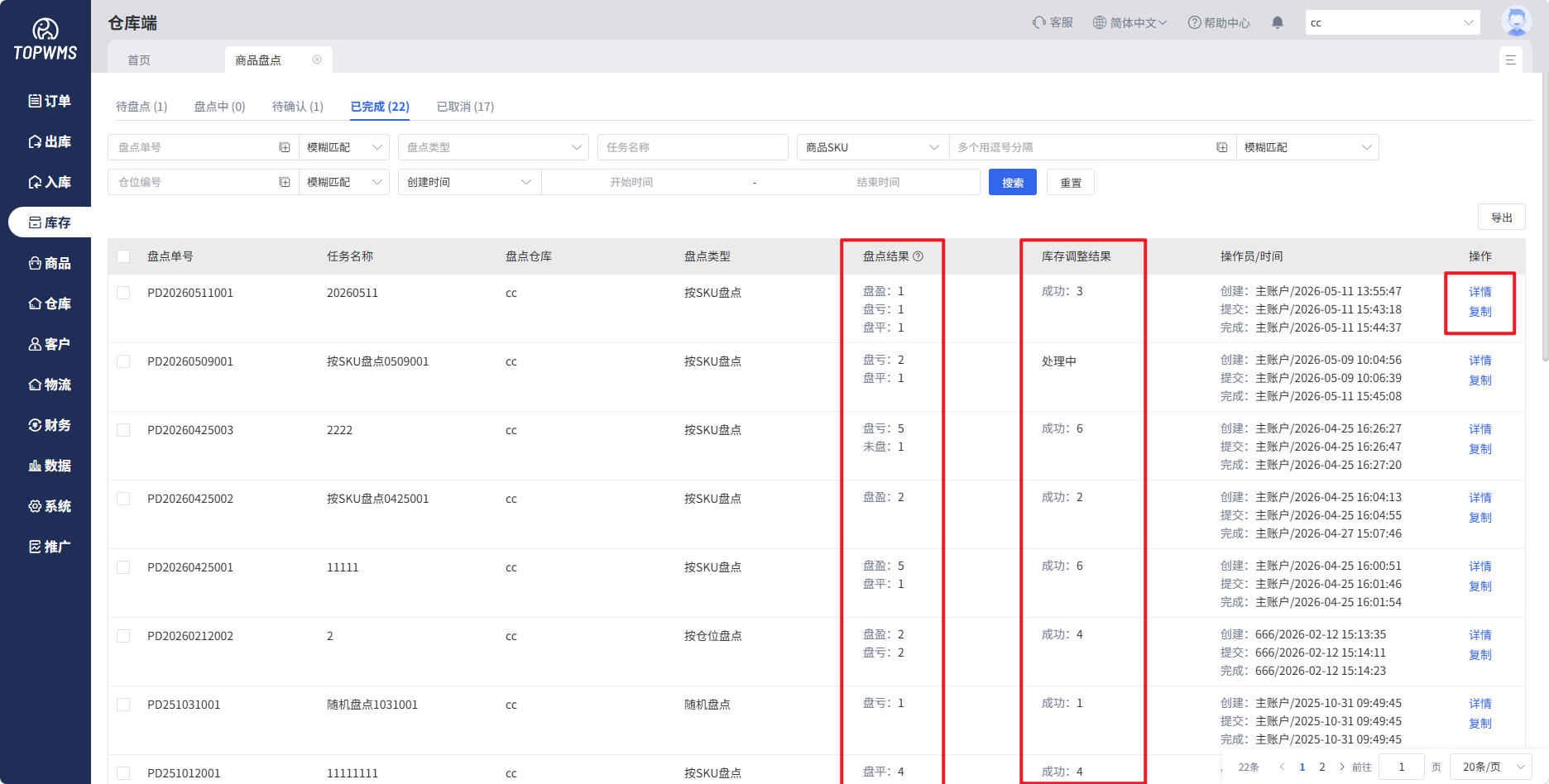Check the PD251031001 row checkbox
Screen dimensions: 1549x784
(123, 705)
